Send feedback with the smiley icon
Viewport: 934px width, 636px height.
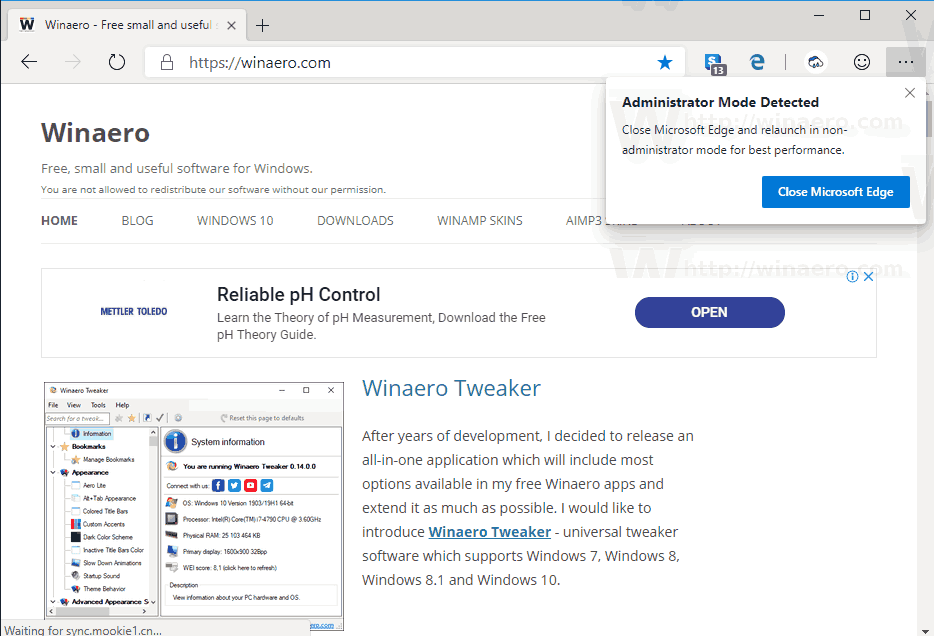(x=861, y=62)
